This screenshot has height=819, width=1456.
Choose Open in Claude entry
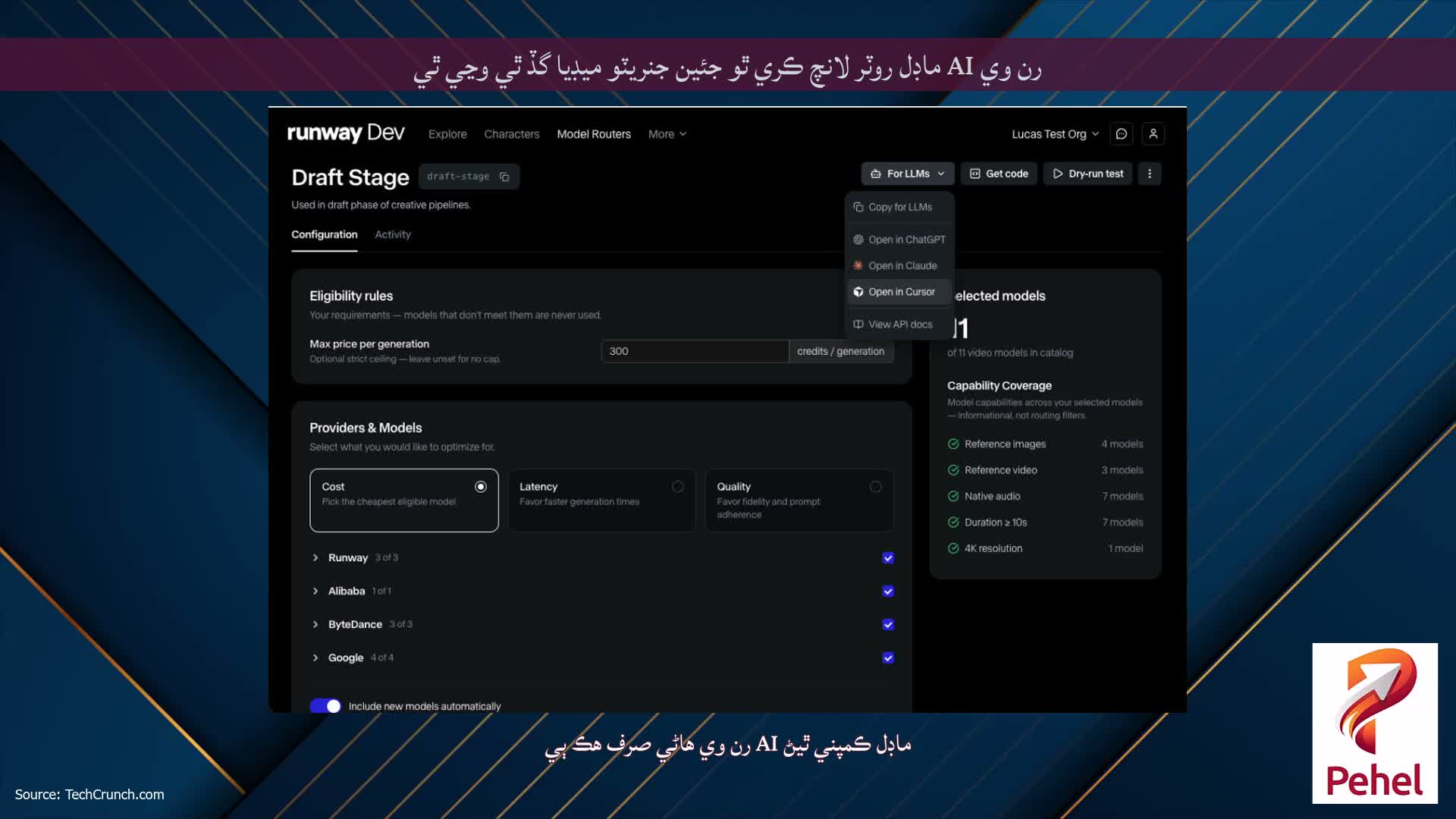(x=899, y=265)
